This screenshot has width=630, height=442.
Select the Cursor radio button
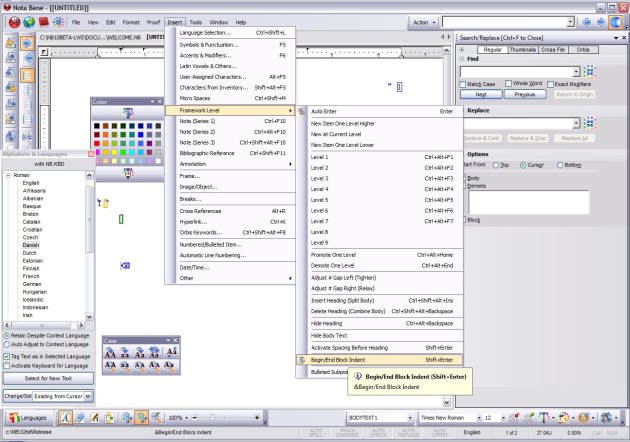[x=523, y=165]
